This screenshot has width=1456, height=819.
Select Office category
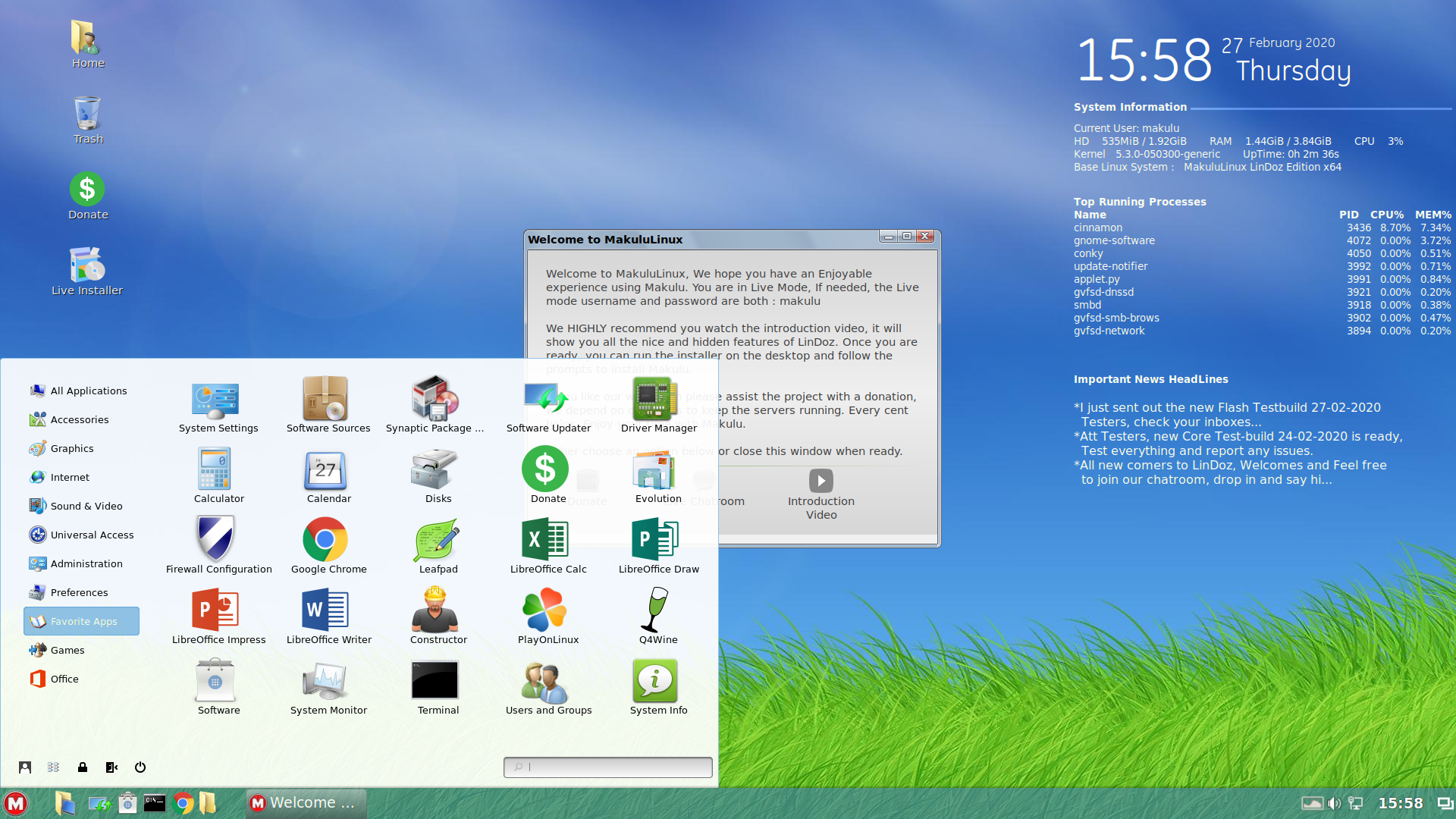81,679
